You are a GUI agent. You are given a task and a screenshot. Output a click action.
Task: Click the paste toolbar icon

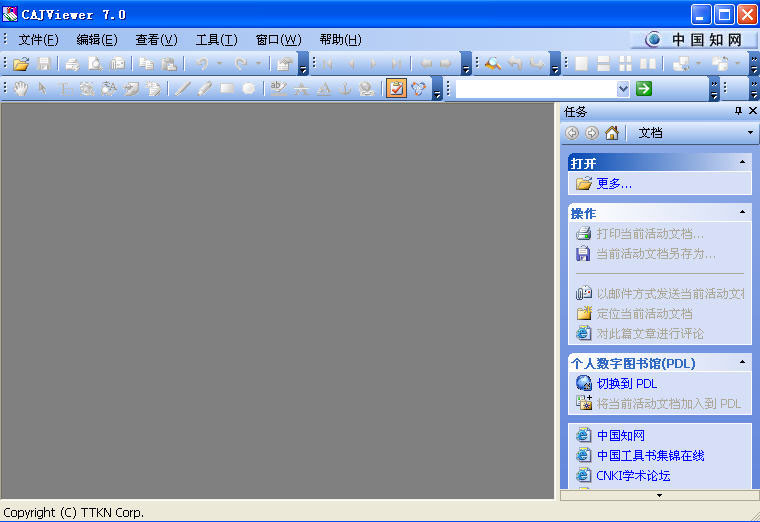coord(168,63)
